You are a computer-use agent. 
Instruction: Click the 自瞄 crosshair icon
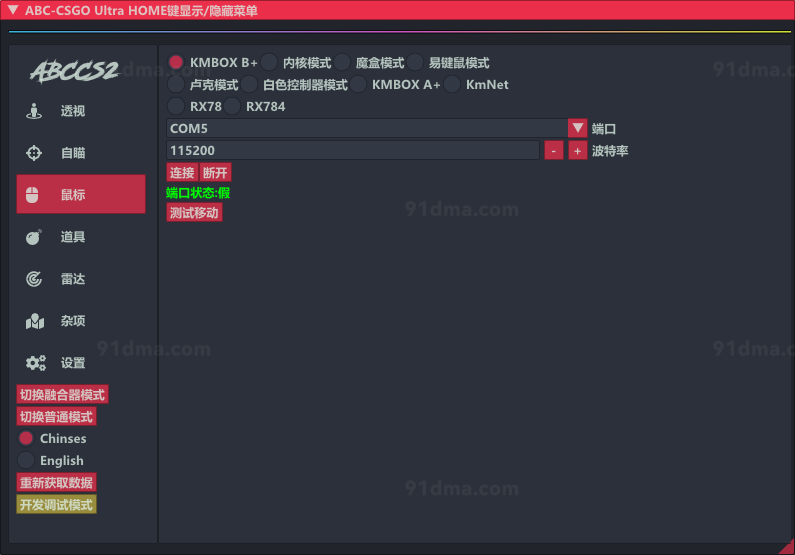(x=35, y=153)
